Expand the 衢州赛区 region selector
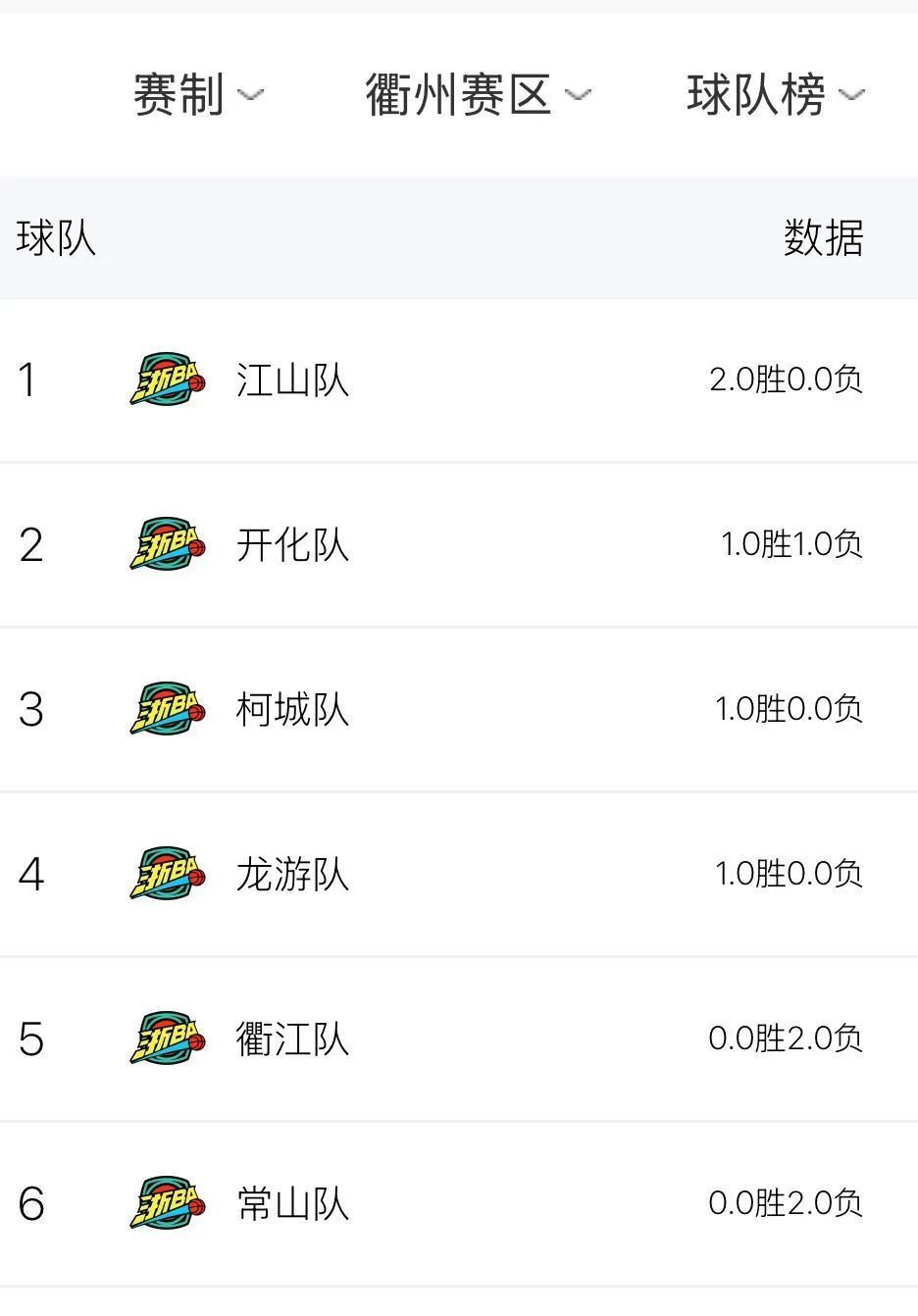This screenshot has height=1316, width=918. coord(479,95)
